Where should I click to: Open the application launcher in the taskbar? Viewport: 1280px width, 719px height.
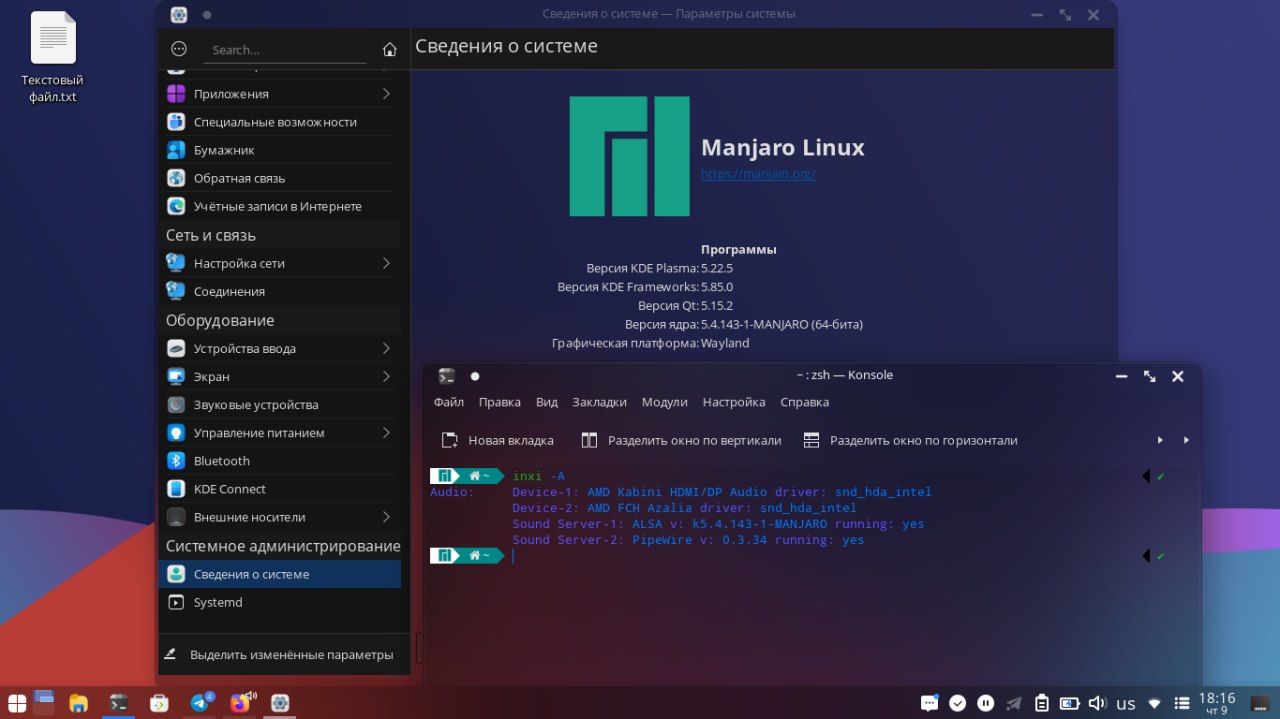pyautogui.click(x=16, y=703)
